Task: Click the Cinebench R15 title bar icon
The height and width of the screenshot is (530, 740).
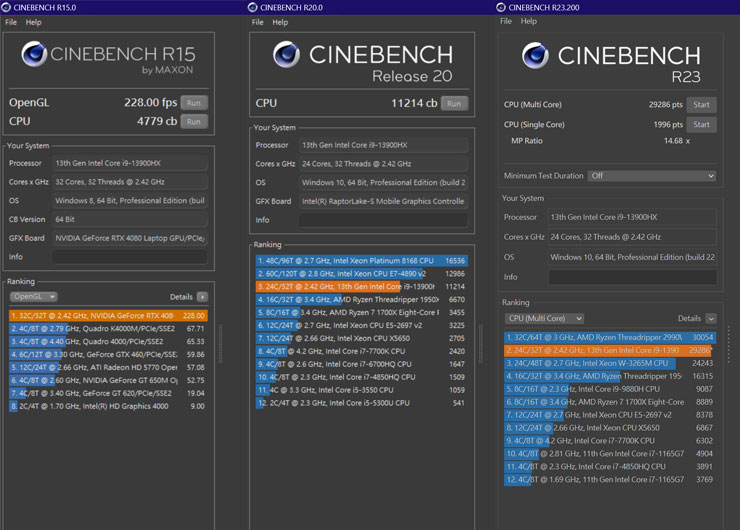Action: tap(7, 7)
